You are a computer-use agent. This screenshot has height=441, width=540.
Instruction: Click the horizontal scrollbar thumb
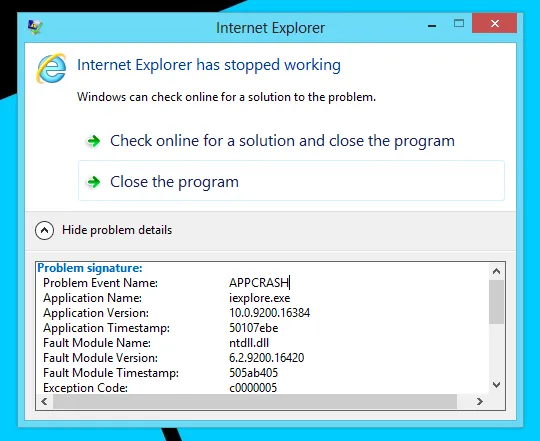pyautogui.click(x=255, y=401)
